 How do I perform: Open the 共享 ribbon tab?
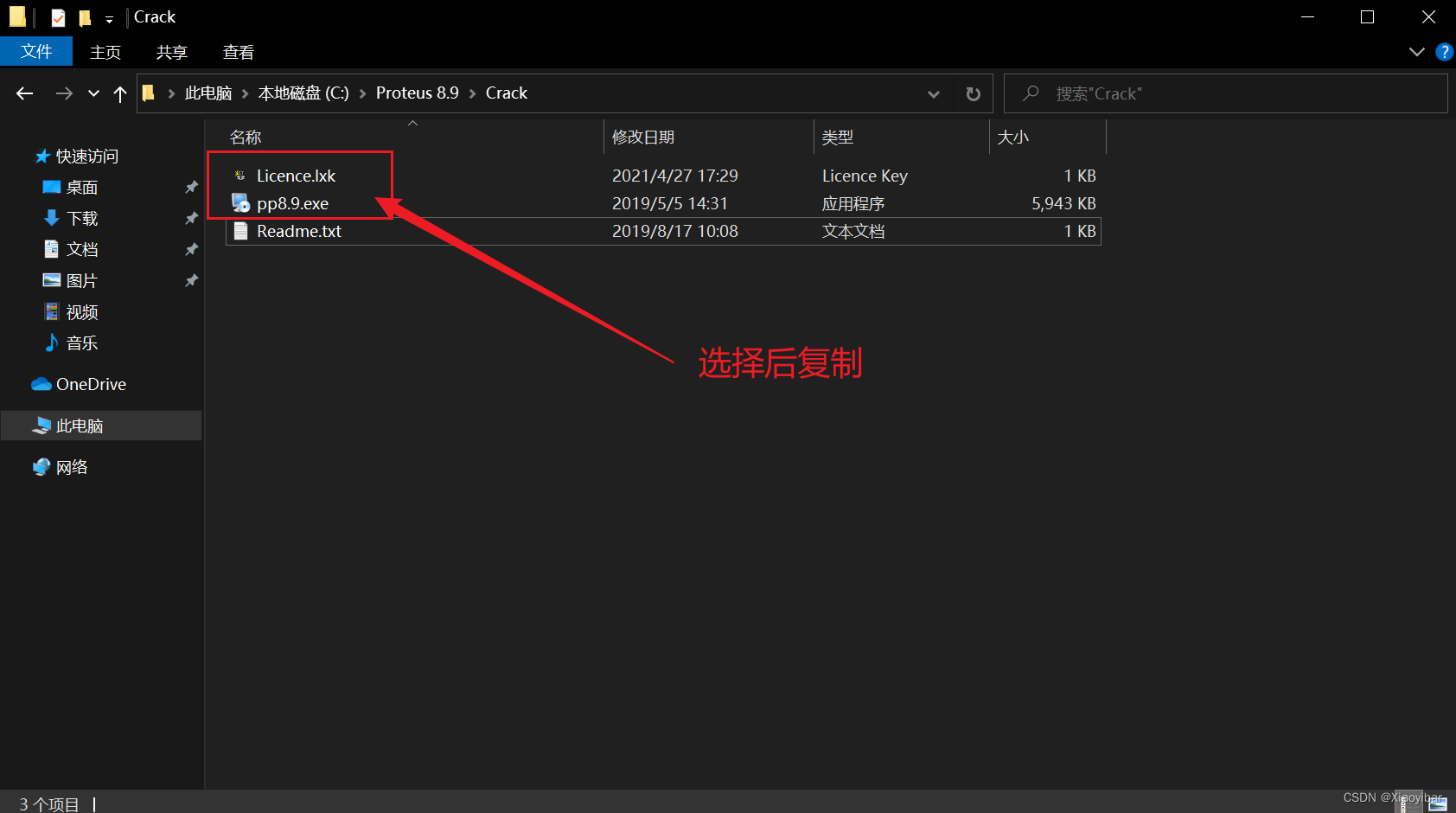172,53
